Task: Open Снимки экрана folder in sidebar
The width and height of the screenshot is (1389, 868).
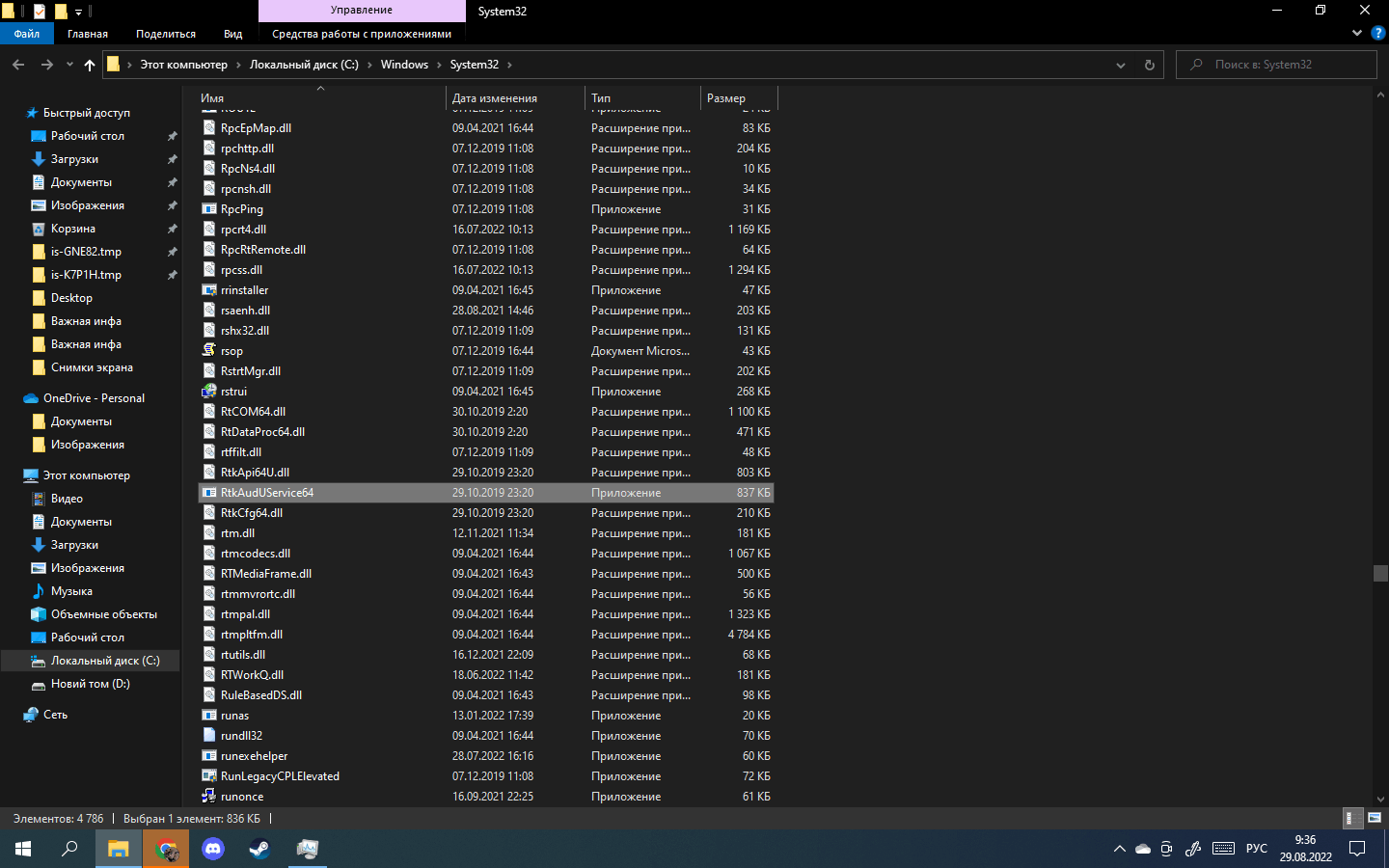Action: click(x=92, y=367)
